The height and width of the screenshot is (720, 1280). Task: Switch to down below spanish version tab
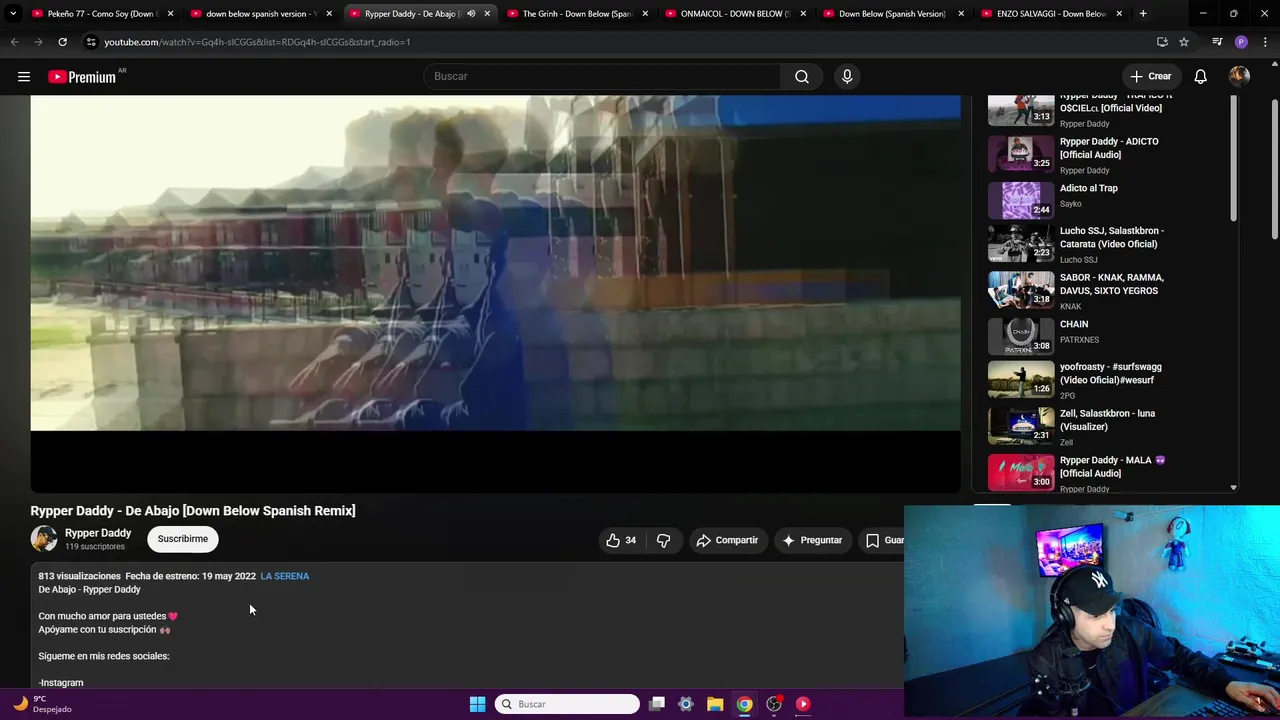click(x=260, y=14)
